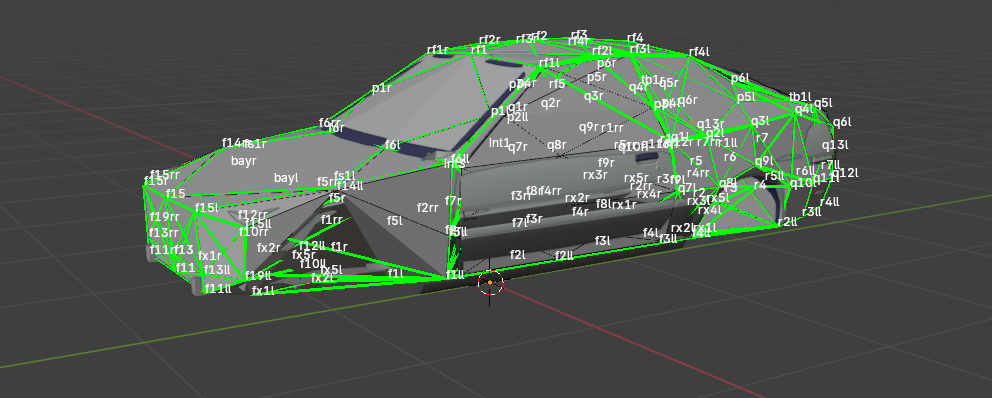Click the q8r node label
The image size is (992, 398).
coord(557,145)
